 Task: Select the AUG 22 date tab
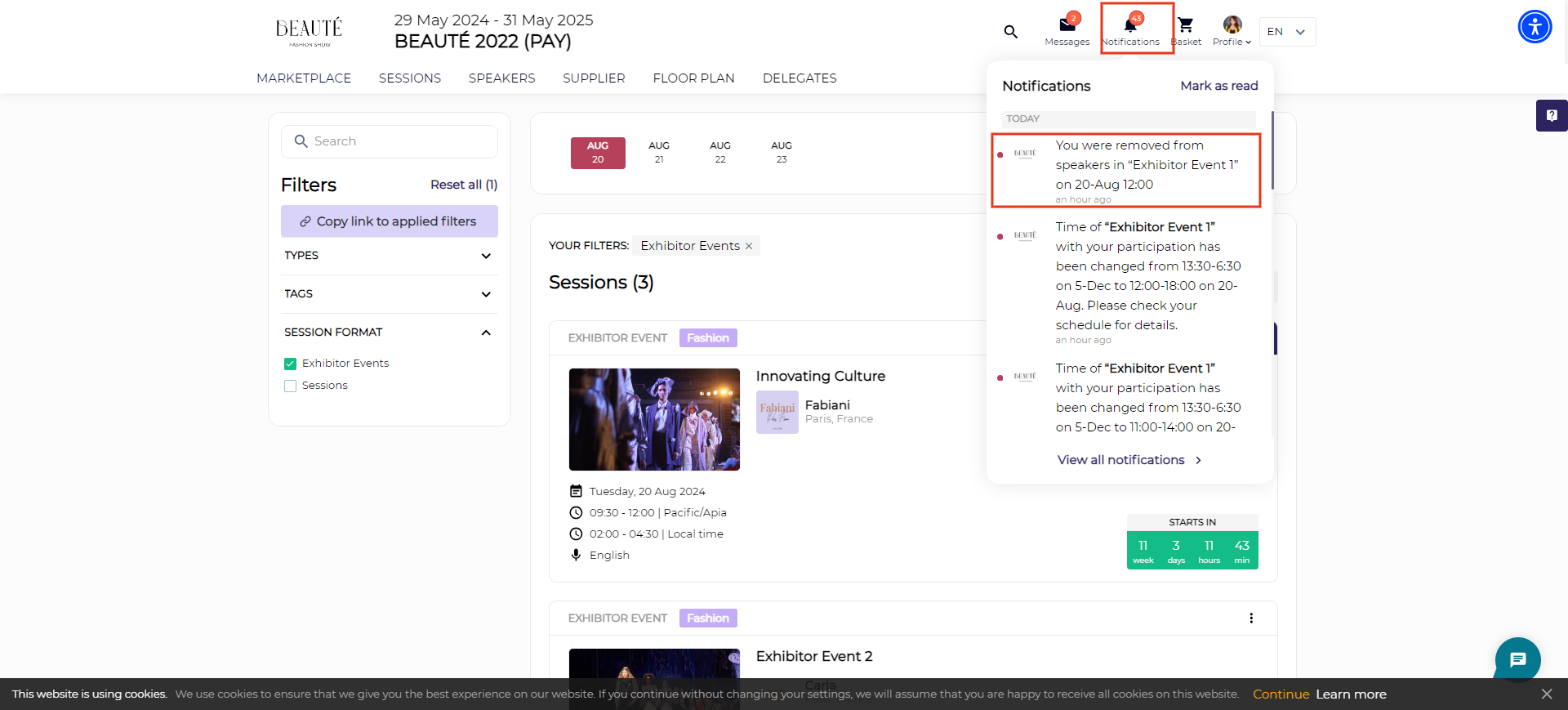point(720,153)
